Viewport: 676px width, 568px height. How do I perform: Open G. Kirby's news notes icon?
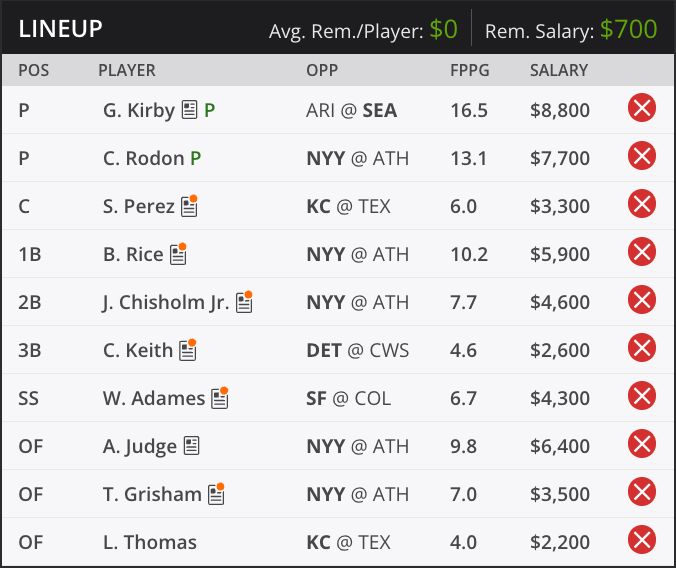(189, 110)
